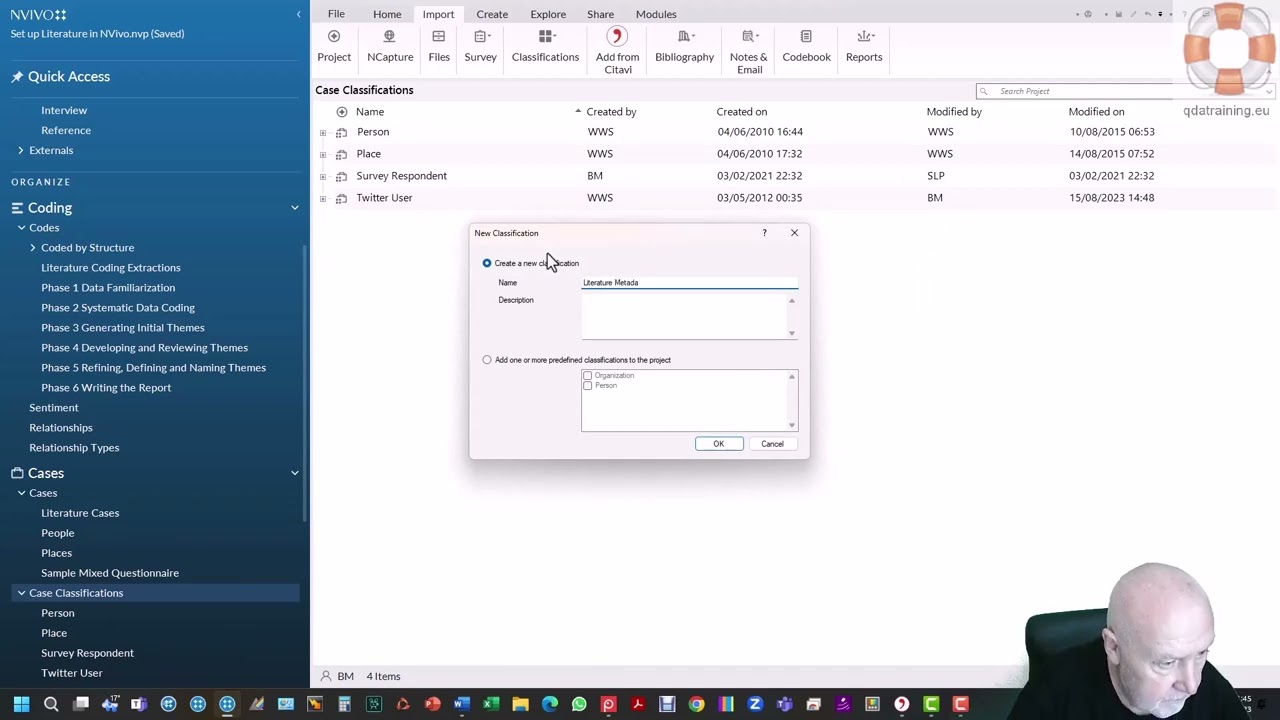Viewport: 1280px width, 720px height.
Task: Cancel the New Classification dialog
Action: (x=772, y=444)
